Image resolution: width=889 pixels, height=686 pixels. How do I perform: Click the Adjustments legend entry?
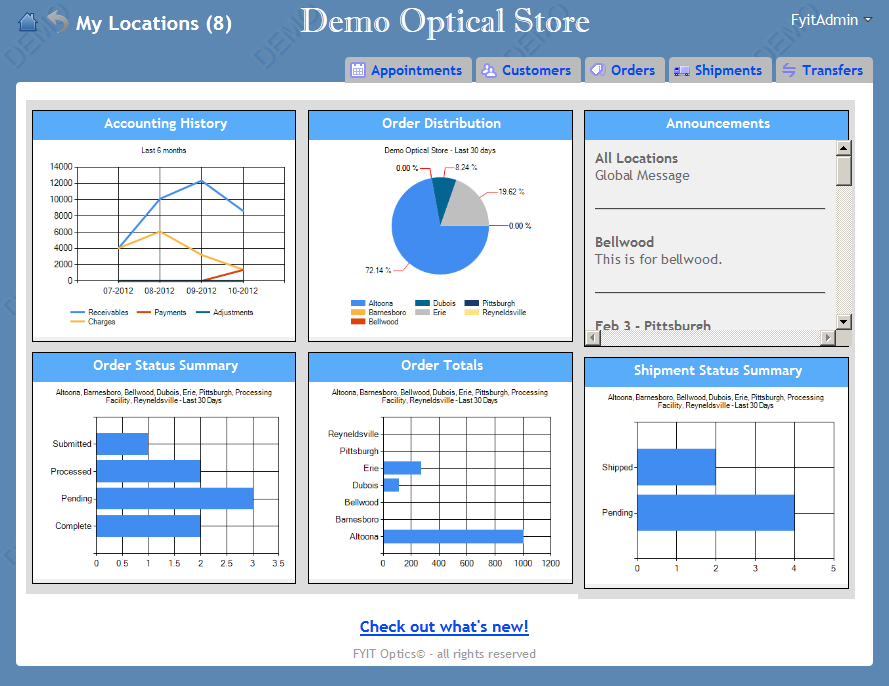click(x=225, y=312)
